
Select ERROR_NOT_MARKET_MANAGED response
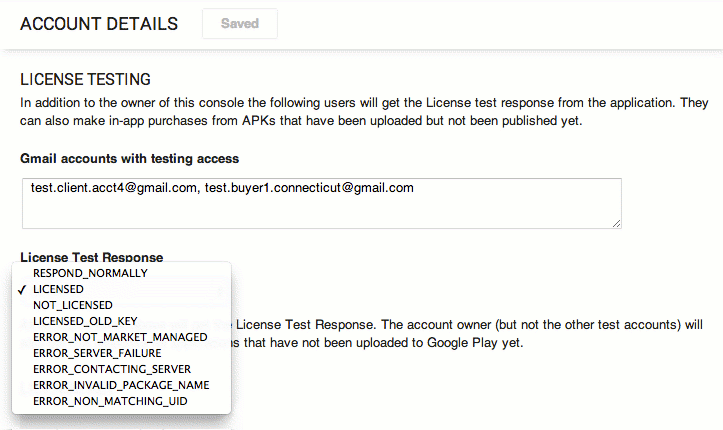pos(120,337)
